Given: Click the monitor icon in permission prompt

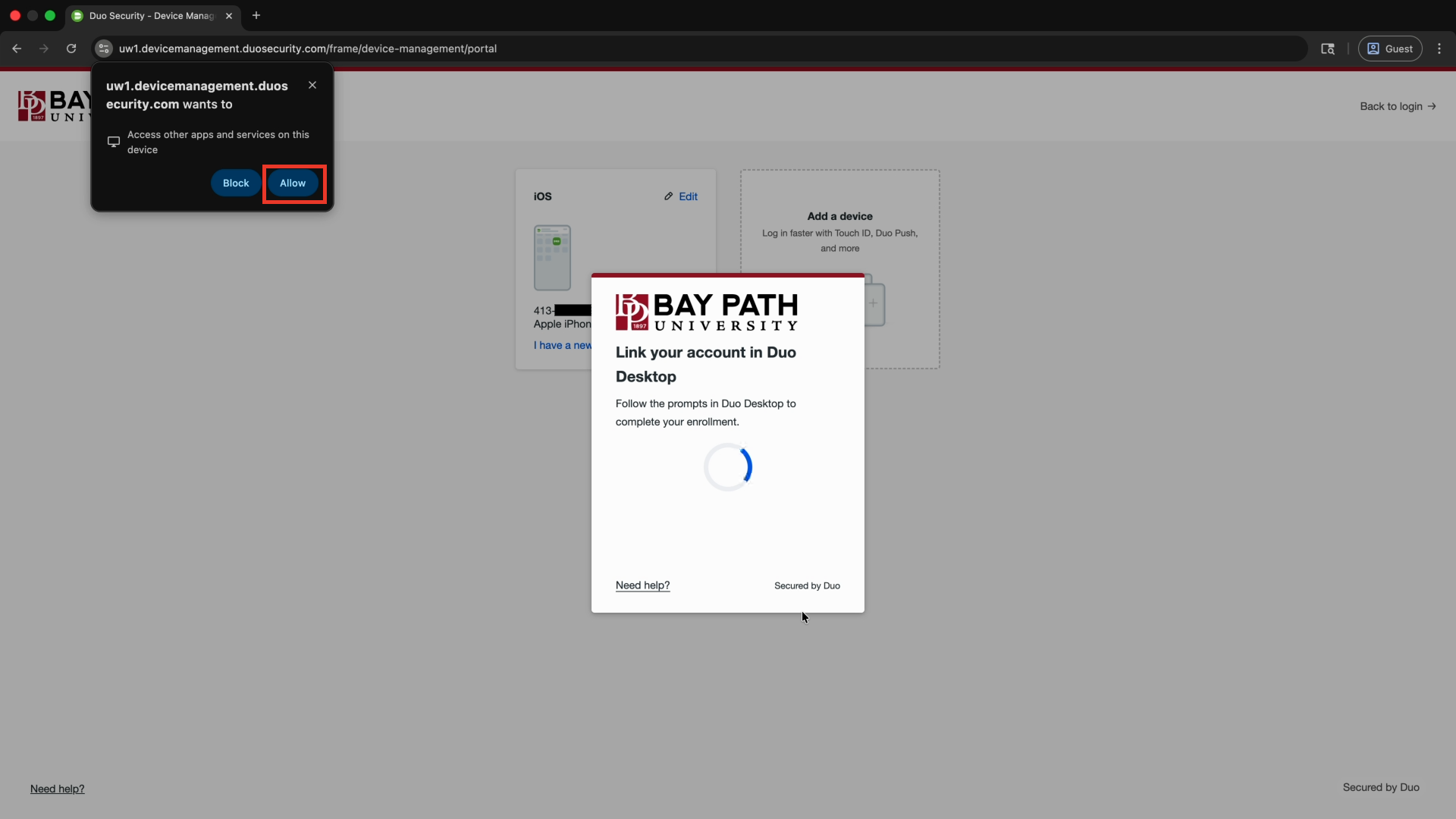Looking at the screenshot, I should pos(114,142).
